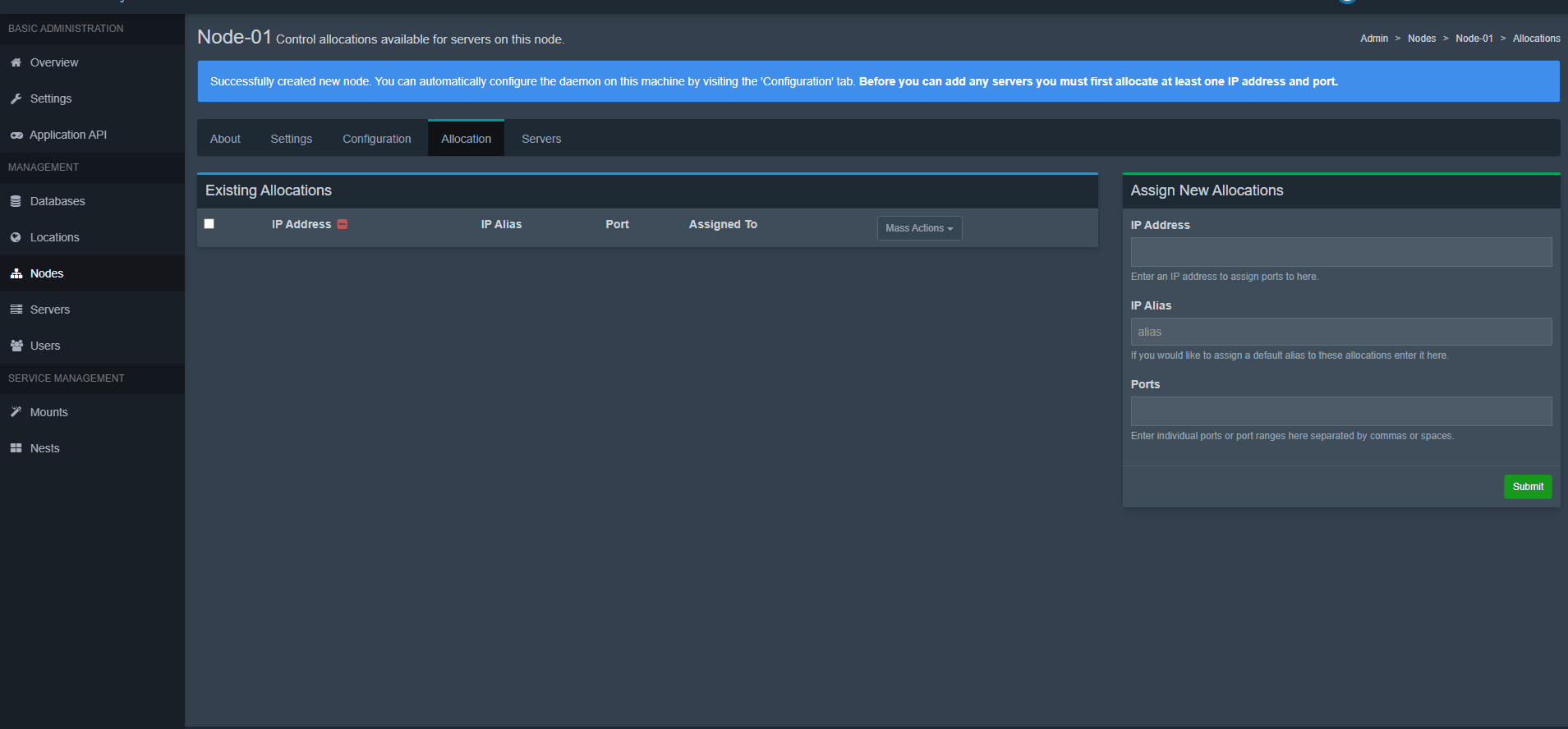This screenshot has height=729, width=1568.
Task: Click the Application API icon
Action: click(x=16, y=135)
